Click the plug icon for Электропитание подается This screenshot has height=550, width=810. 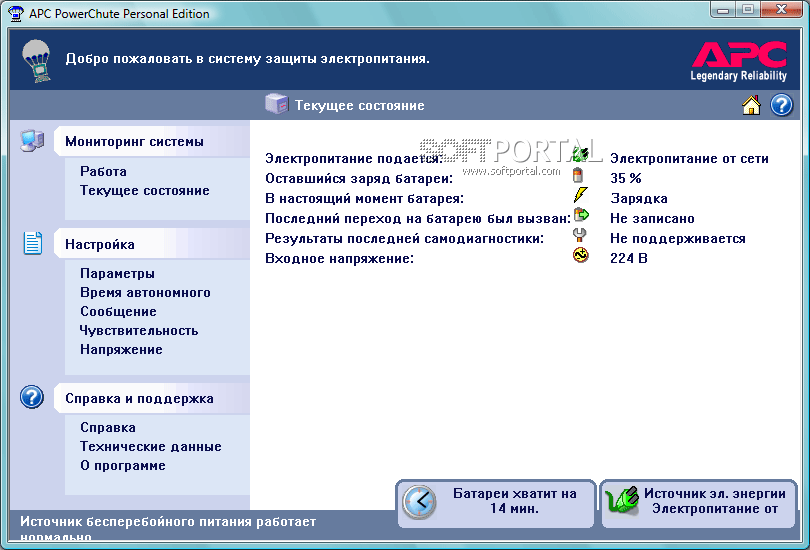click(581, 154)
